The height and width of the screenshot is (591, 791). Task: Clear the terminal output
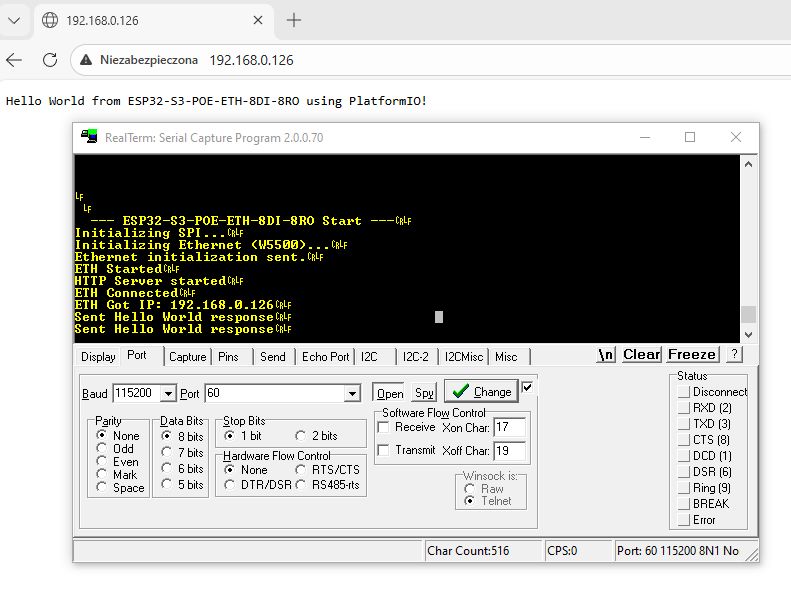coord(642,354)
